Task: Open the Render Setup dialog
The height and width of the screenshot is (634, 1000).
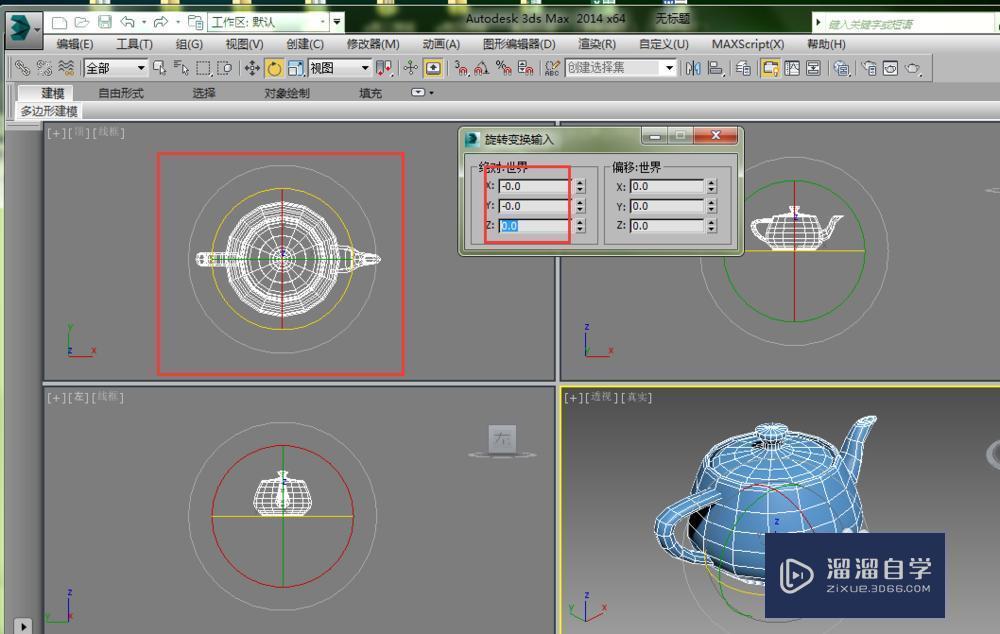Action: [x=869, y=67]
